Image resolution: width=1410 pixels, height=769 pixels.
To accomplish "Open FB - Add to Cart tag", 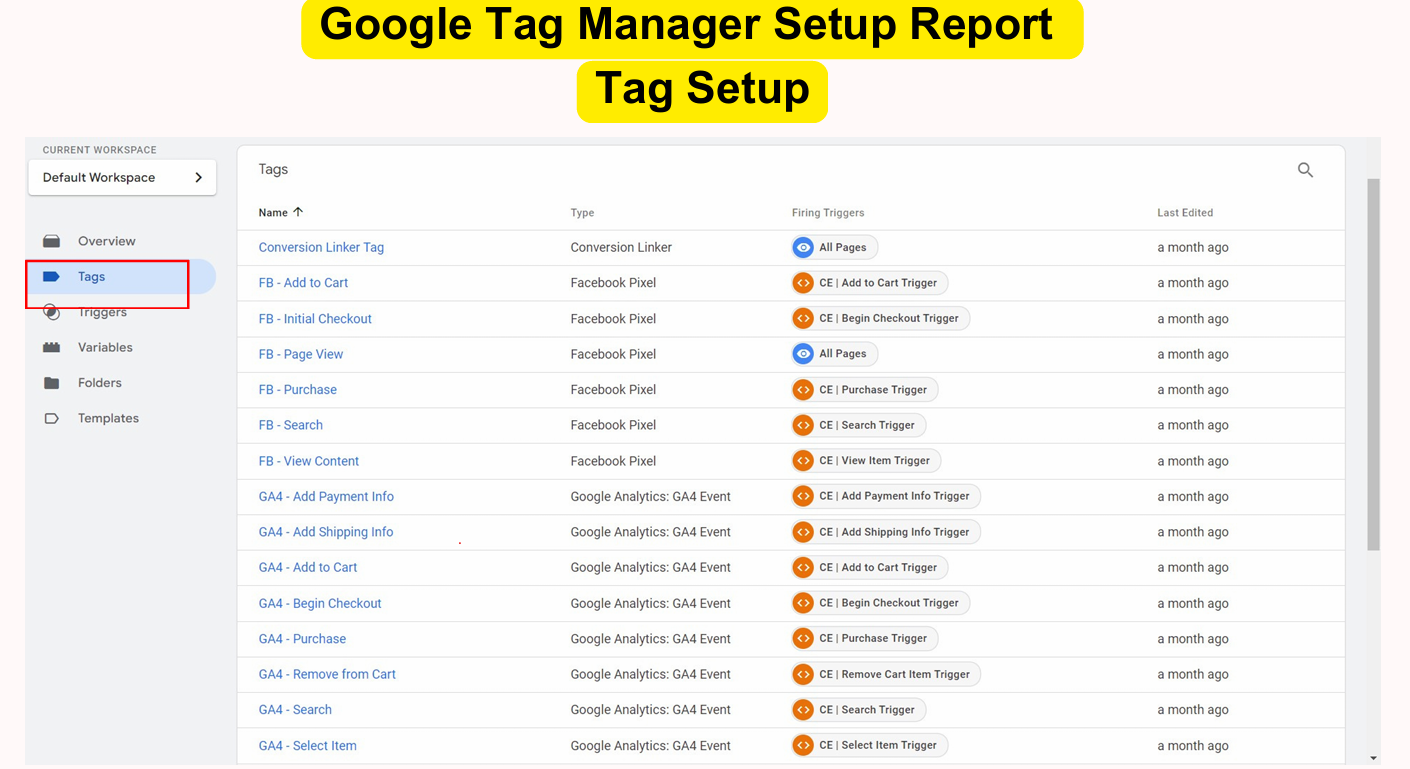I will tap(303, 283).
